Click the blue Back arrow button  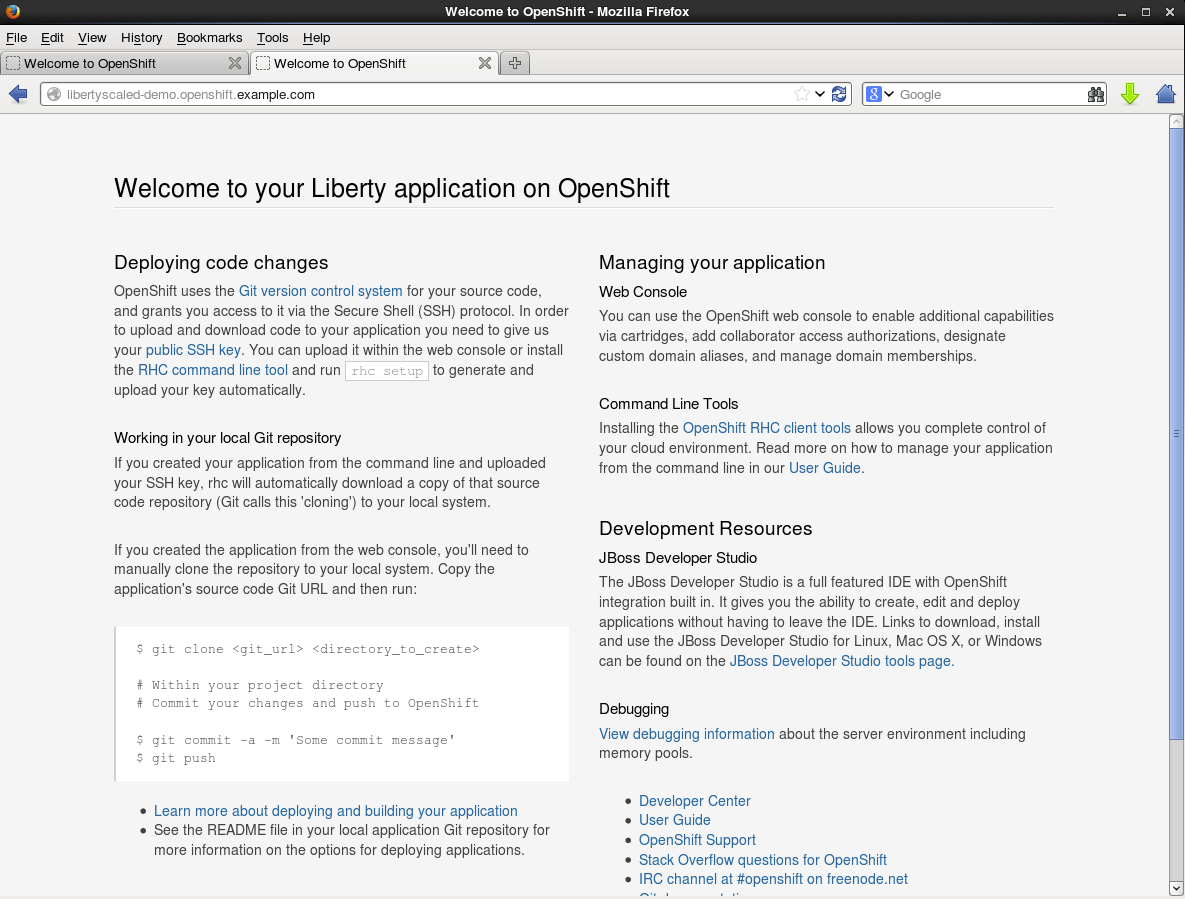[18, 94]
